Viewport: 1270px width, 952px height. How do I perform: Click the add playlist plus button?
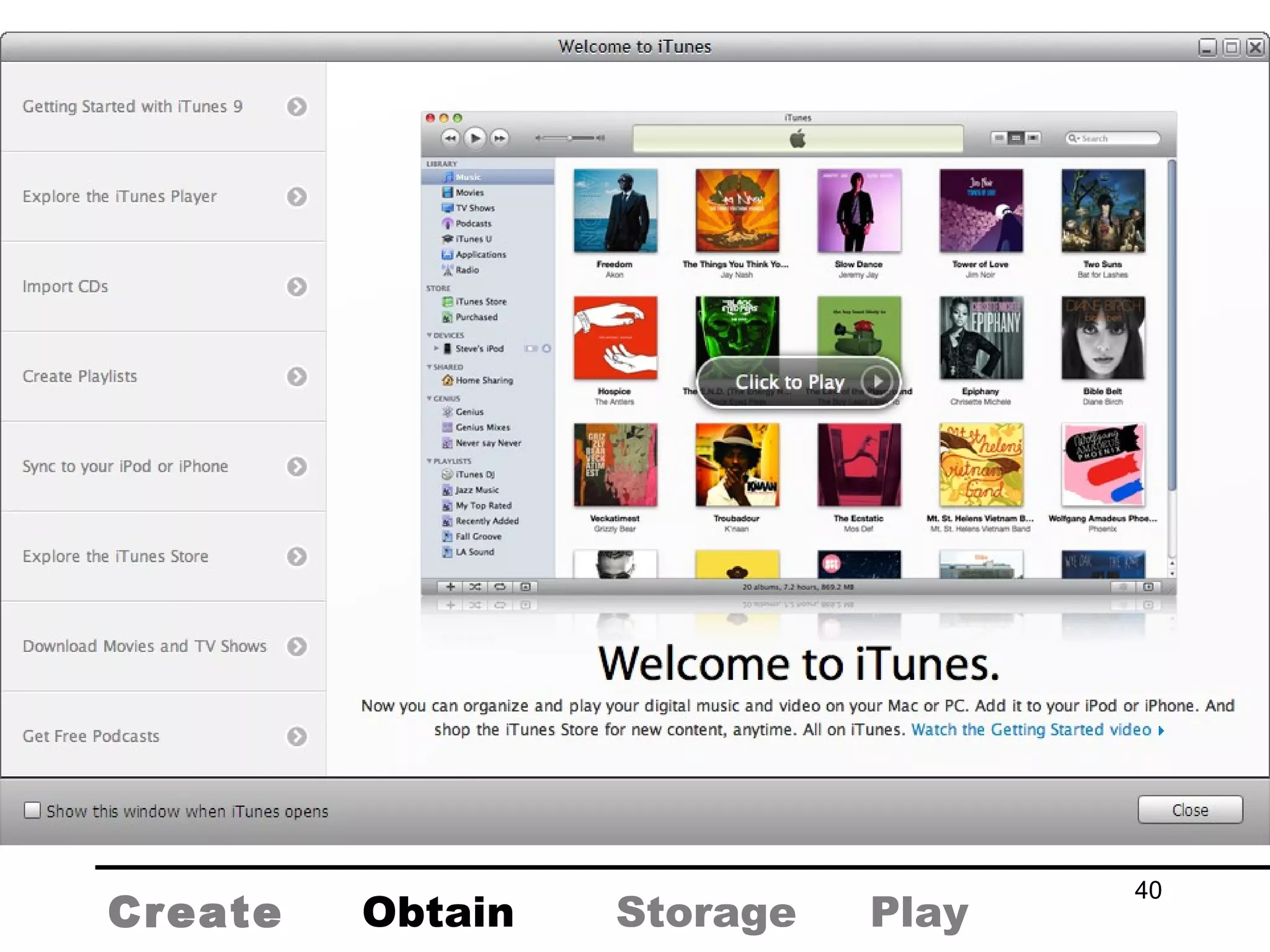450,587
